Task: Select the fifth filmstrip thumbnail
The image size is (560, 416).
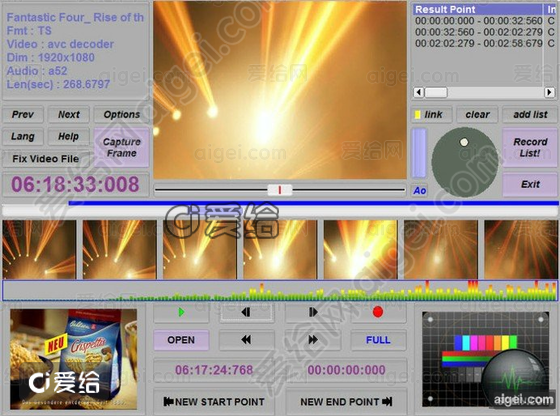Action: 360,250
